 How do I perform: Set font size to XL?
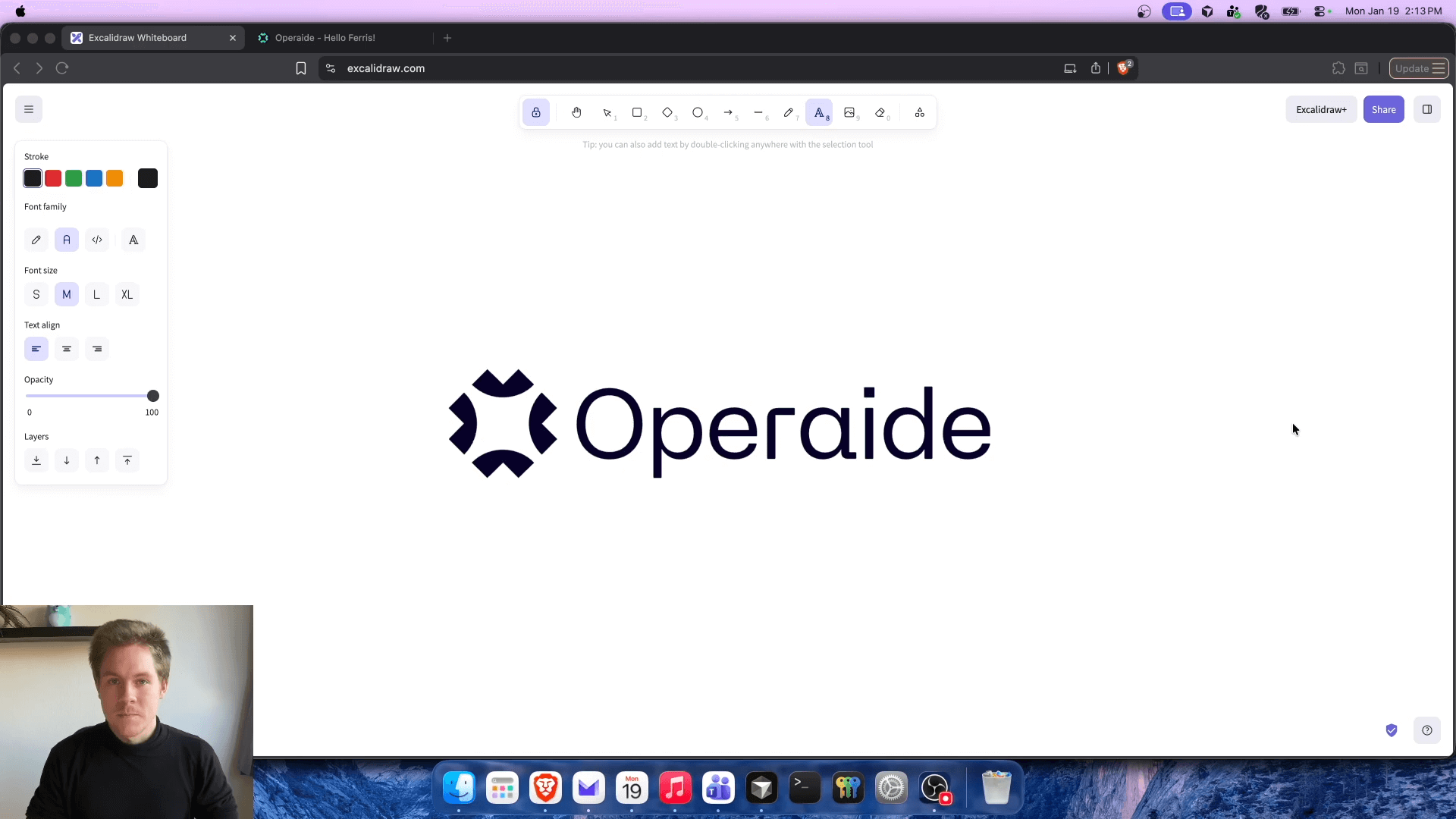coord(127,294)
